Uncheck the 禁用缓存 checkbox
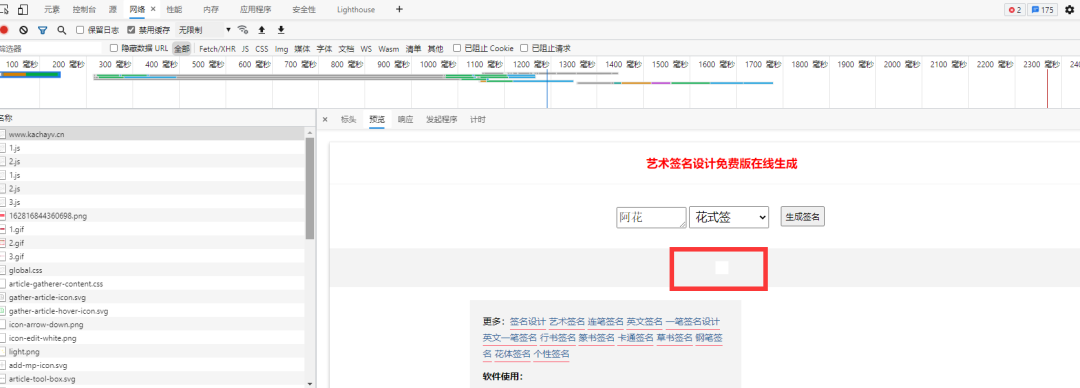Viewport: 1080px width, 388px height. pos(132,30)
